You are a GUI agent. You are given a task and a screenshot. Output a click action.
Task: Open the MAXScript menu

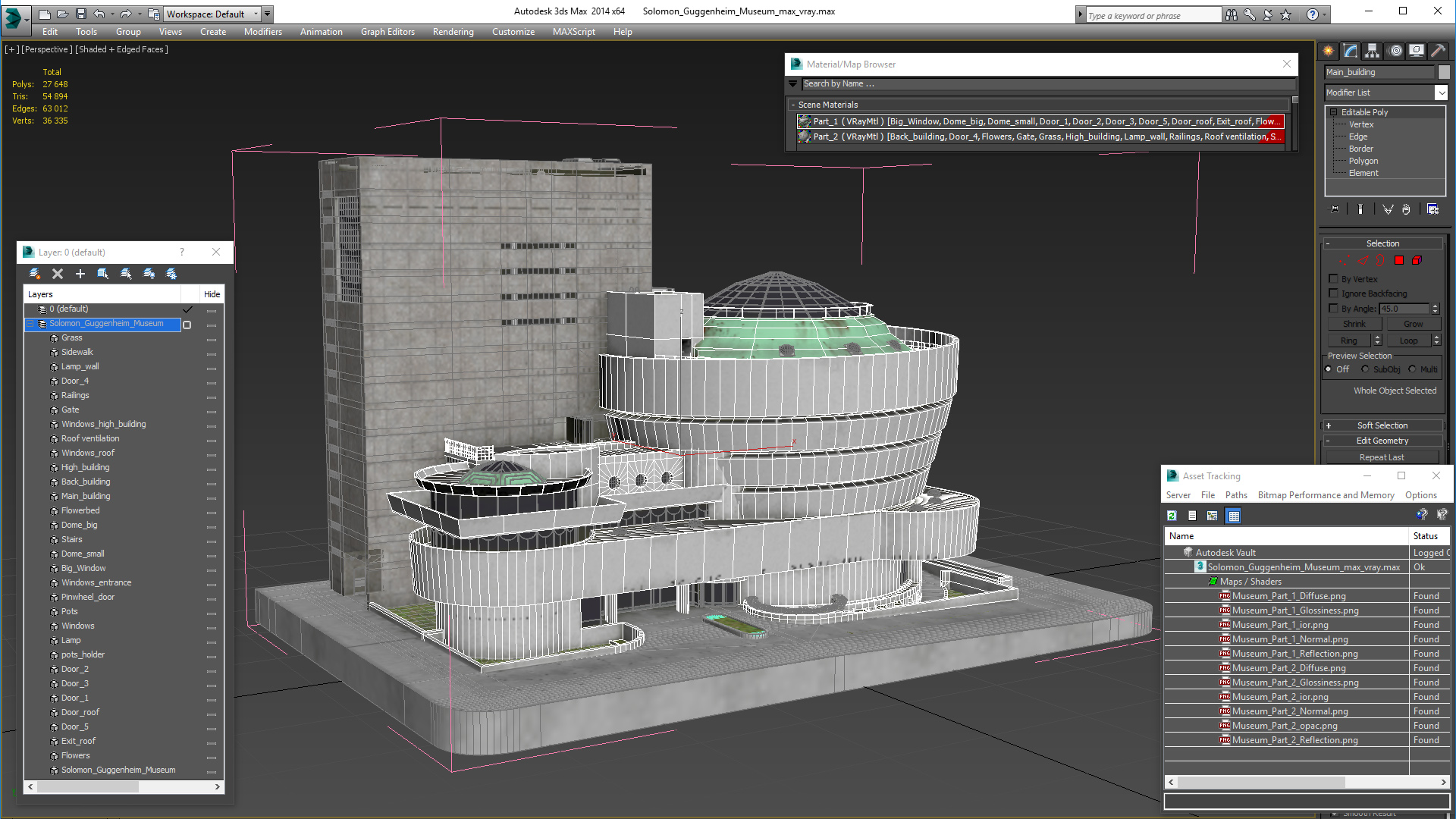click(x=574, y=32)
